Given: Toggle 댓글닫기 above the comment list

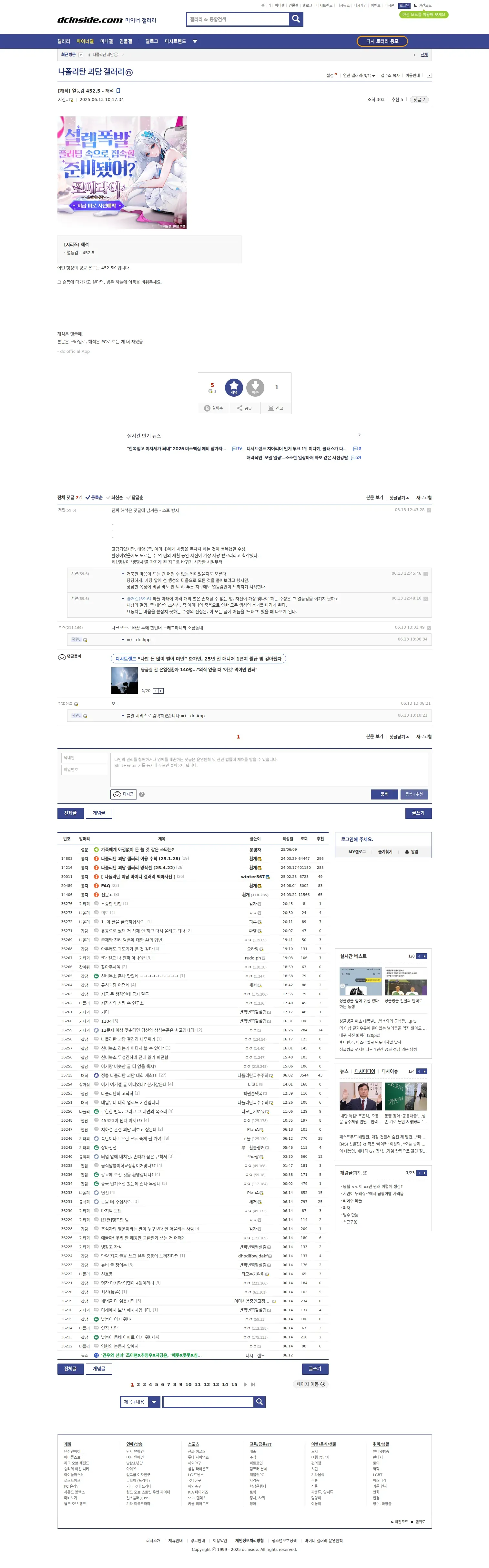Looking at the screenshot, I should coord(399,497).
